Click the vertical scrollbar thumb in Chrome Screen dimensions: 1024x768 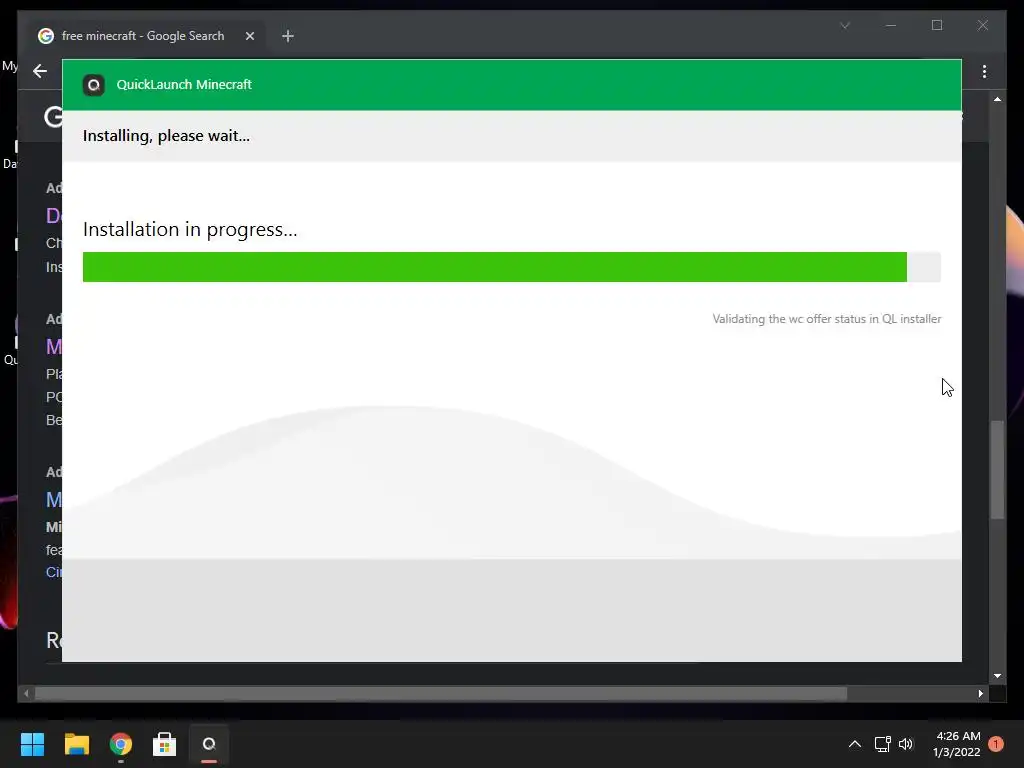click(x=997, y=470)
